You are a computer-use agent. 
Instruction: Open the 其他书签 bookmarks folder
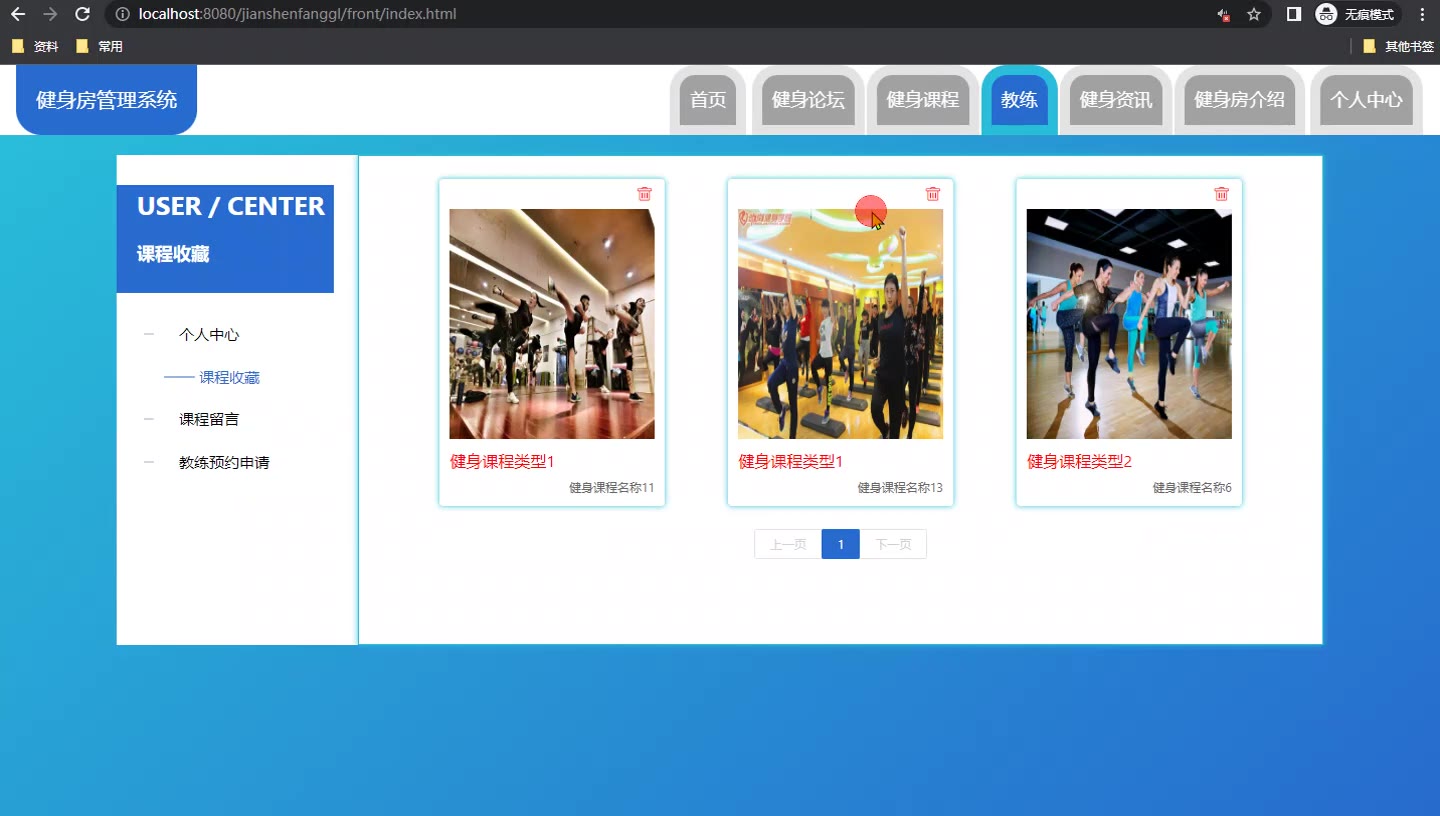tap(1398, 46)
